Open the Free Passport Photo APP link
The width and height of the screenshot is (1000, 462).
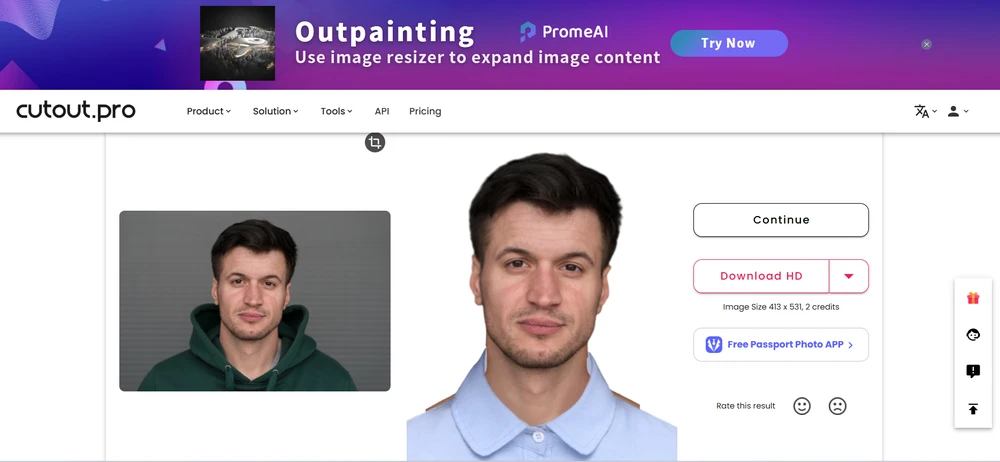[x=781, y=345]
